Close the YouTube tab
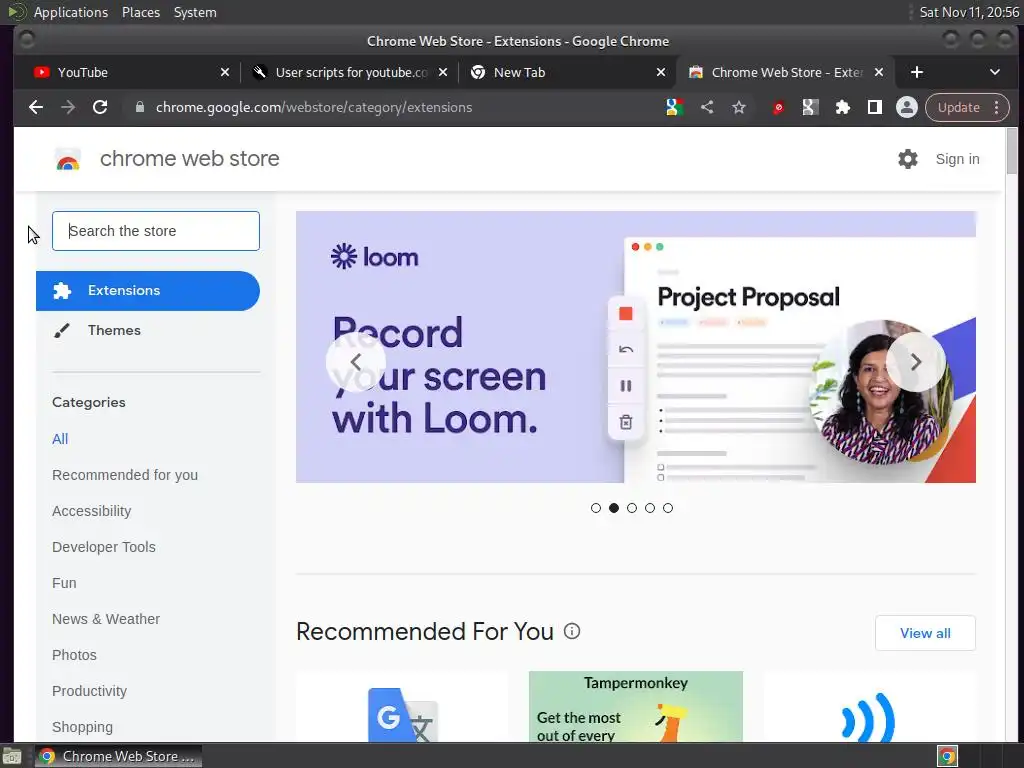 tap(225, 72)
